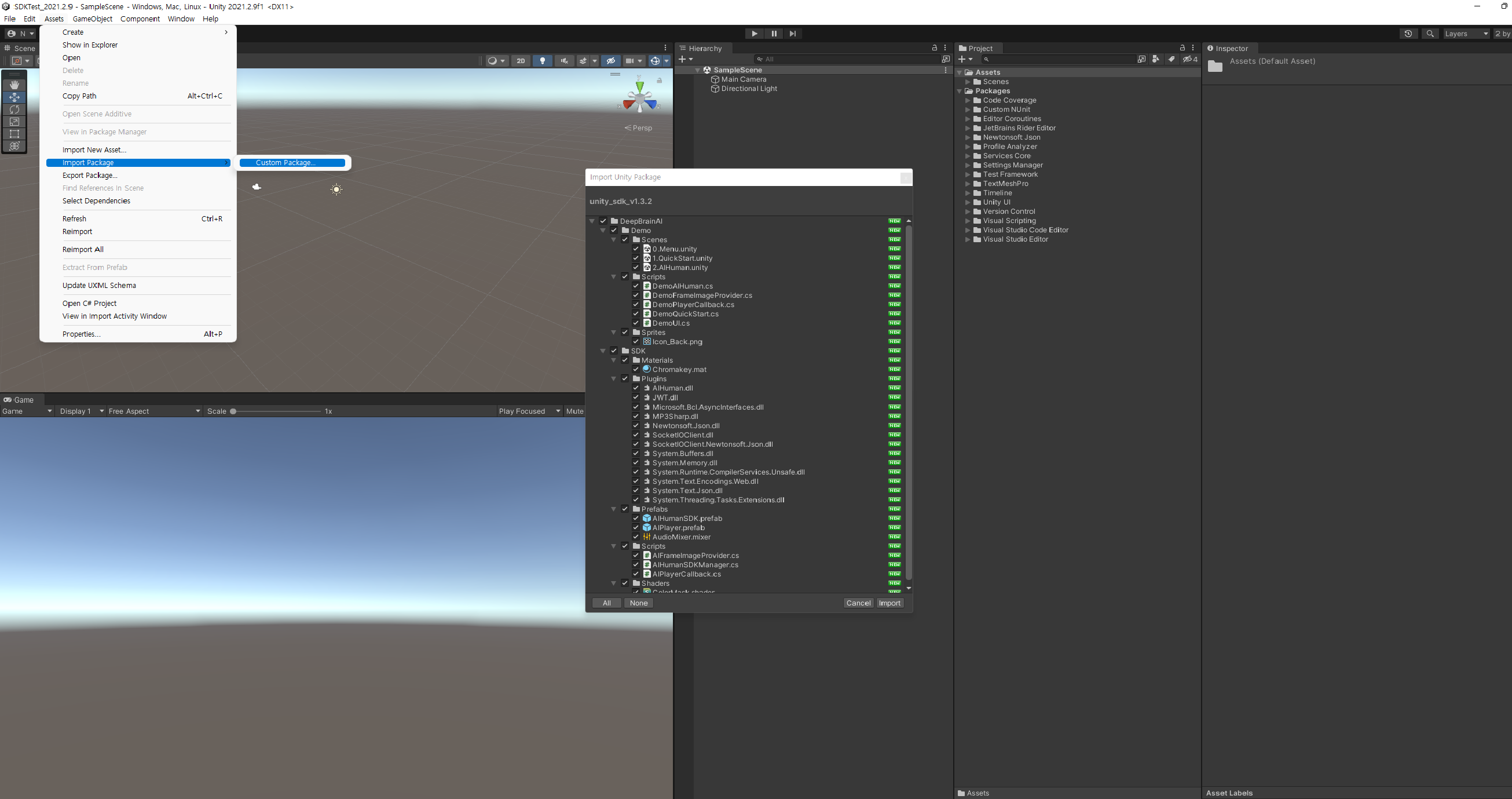Open SampleScene three-dot options in Hierarchy
Viewport: 1512px width, 799px height.
pyautogui.click(x=945, y=70)
